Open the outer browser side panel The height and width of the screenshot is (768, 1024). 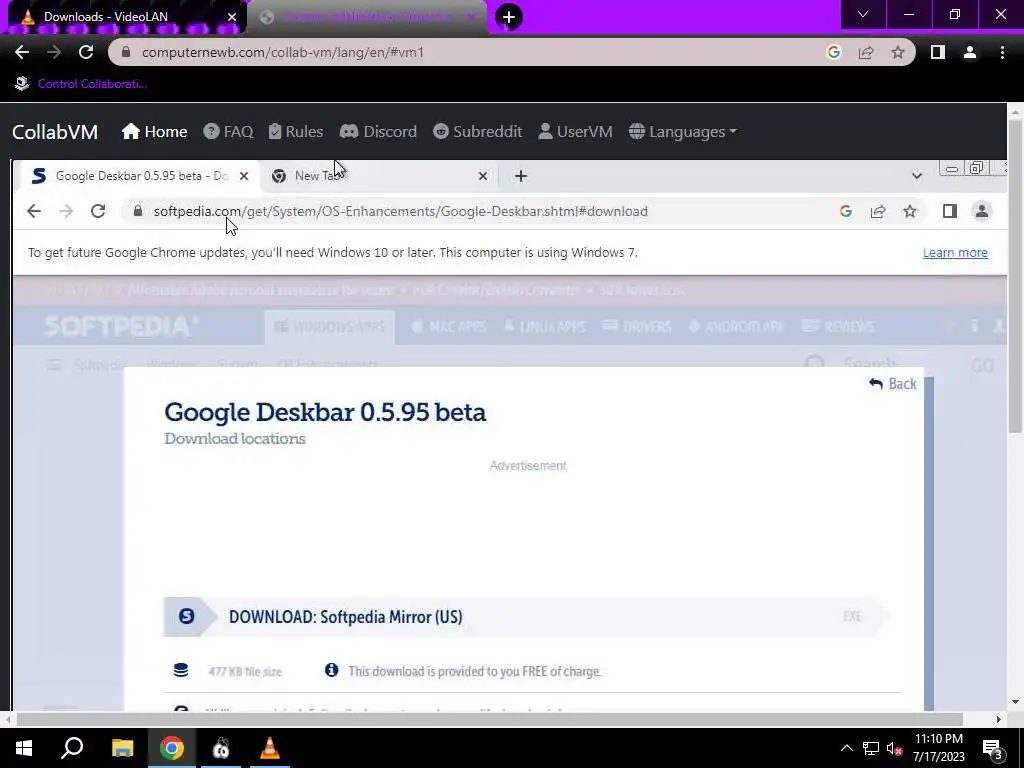click(x=938, y=52)
